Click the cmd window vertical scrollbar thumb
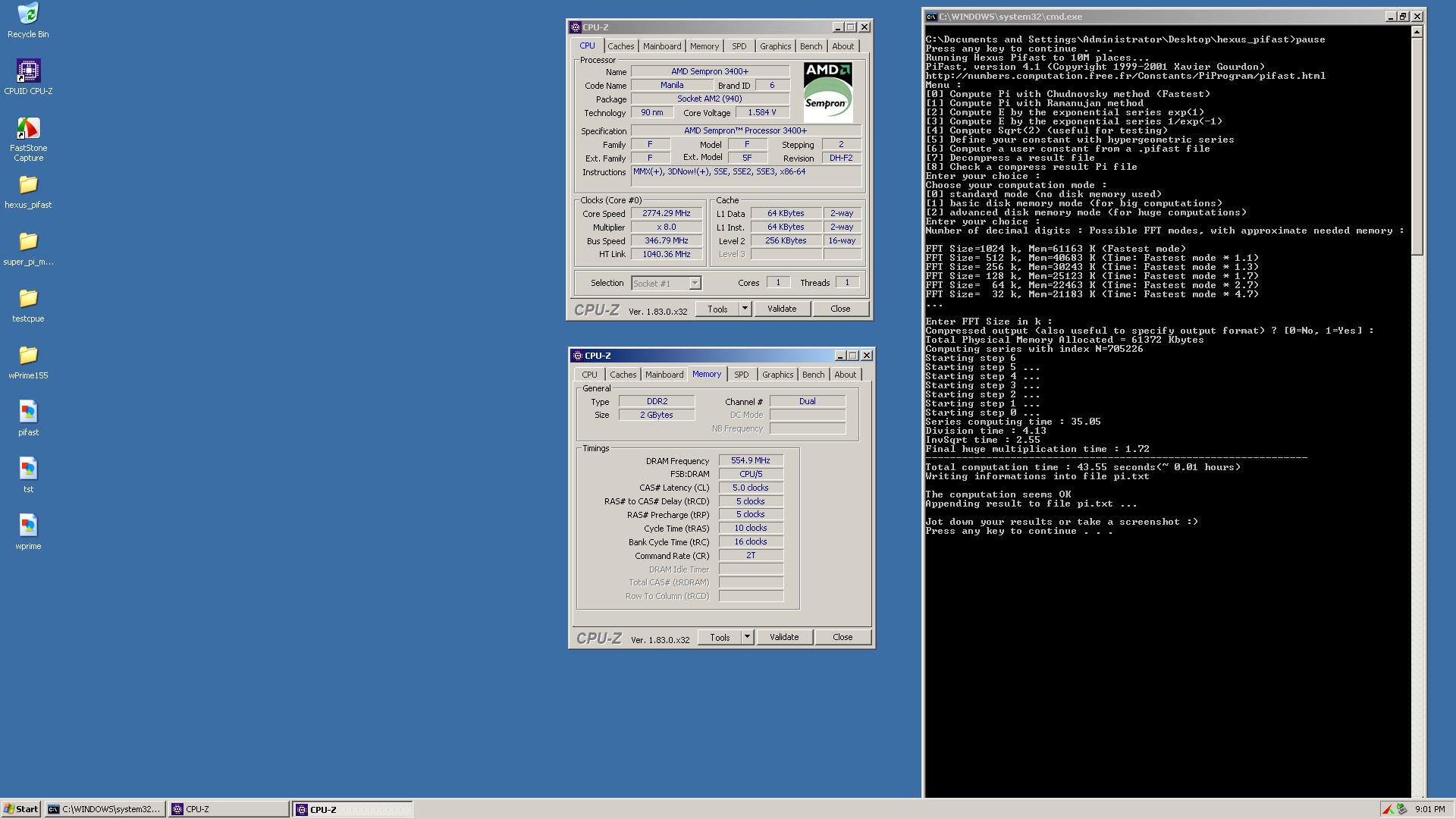The height and width of the screenshot is (819, 1456). pos(1417,146)
